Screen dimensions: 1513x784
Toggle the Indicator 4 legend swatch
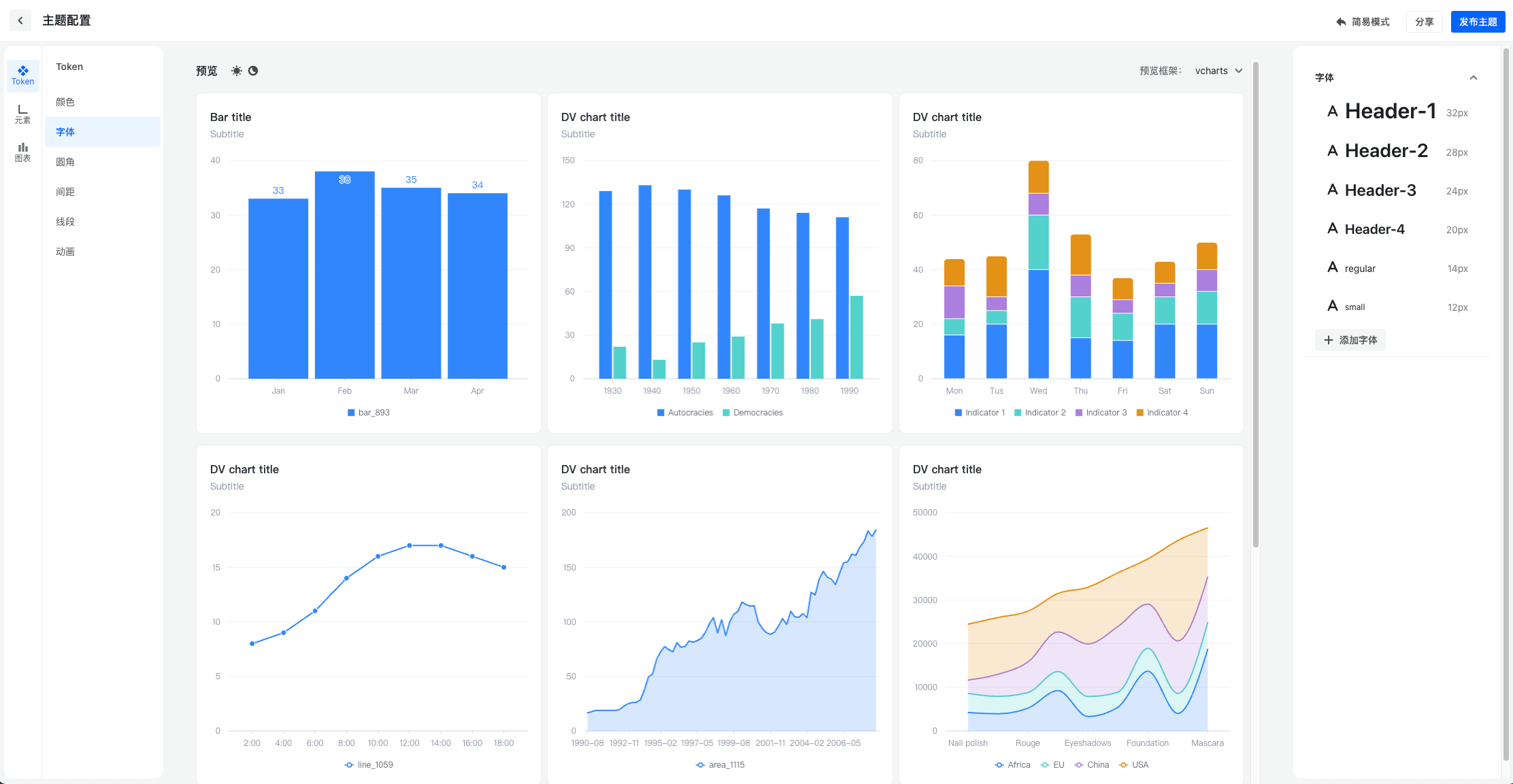1140,413
